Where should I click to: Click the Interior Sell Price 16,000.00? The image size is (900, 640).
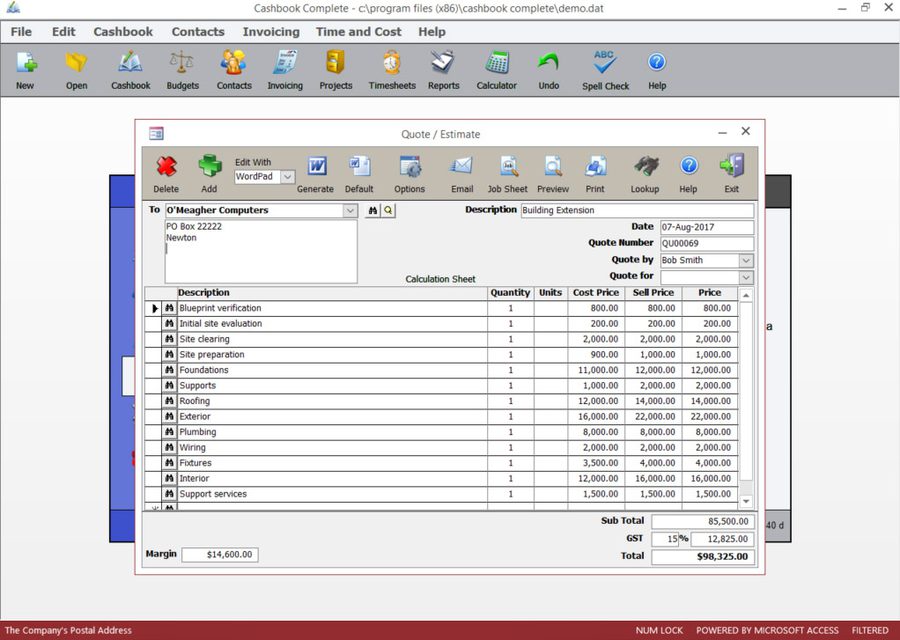[653, 479]
